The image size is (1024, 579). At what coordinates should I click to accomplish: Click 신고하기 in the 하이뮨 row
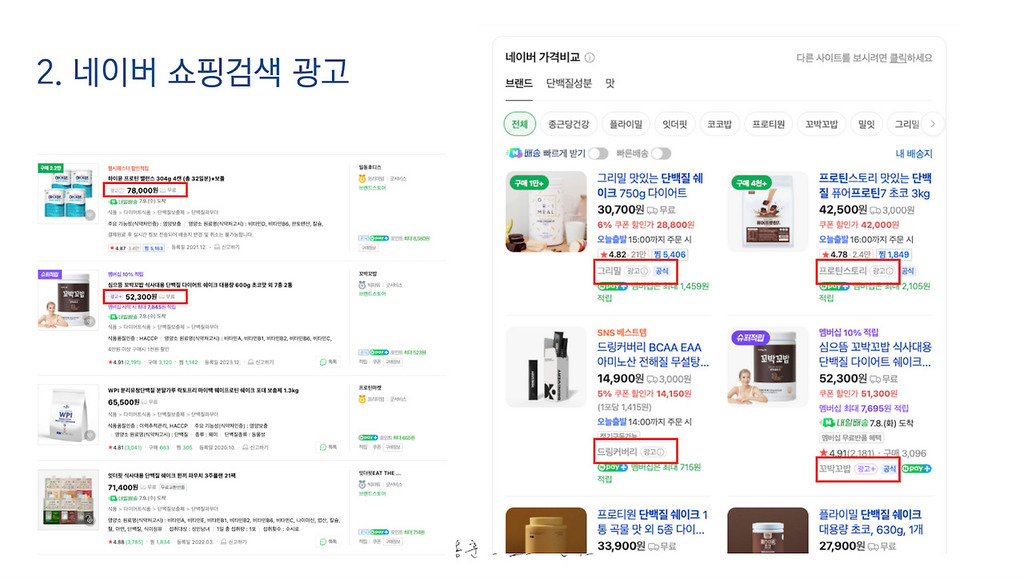(x=227, y=247)
